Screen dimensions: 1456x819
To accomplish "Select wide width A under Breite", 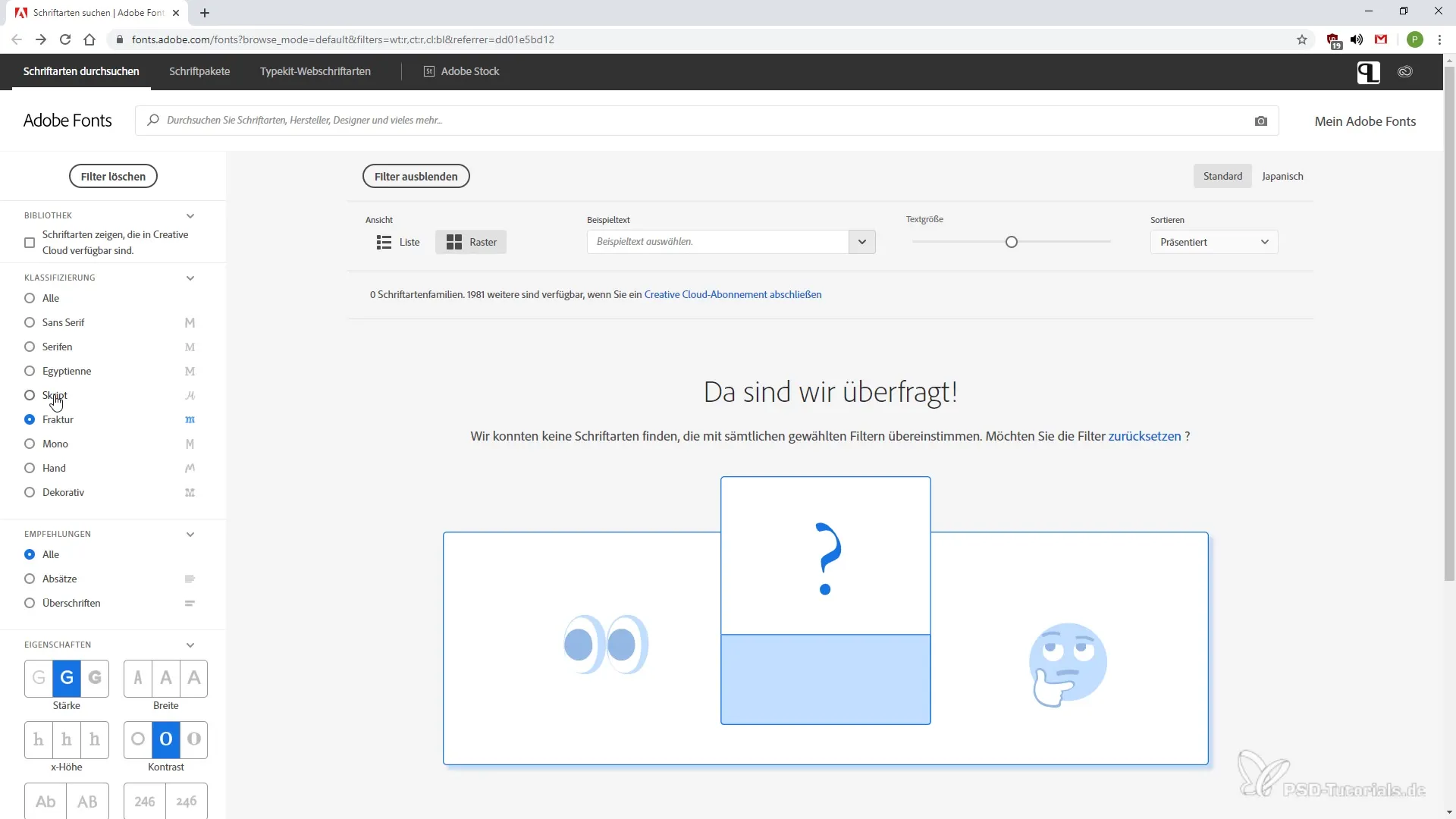I will [194, 678].
